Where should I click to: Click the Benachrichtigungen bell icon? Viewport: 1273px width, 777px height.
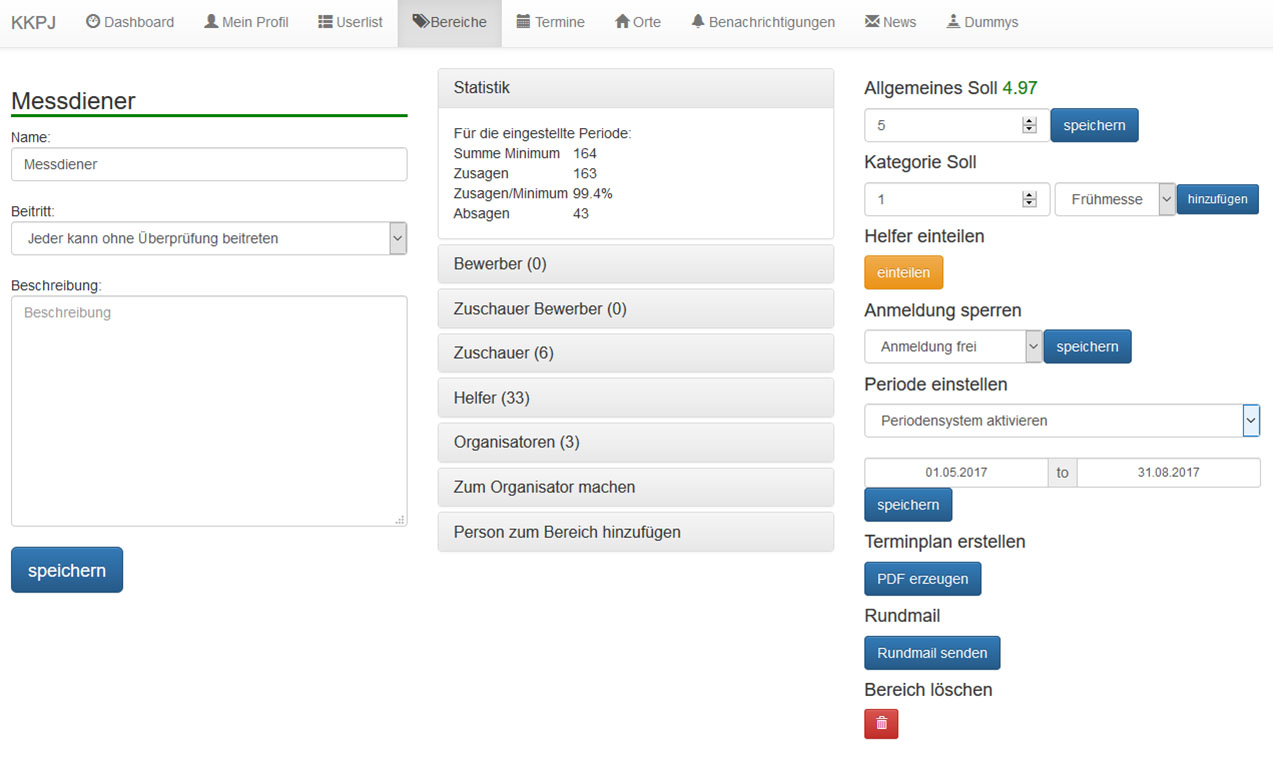698,21
